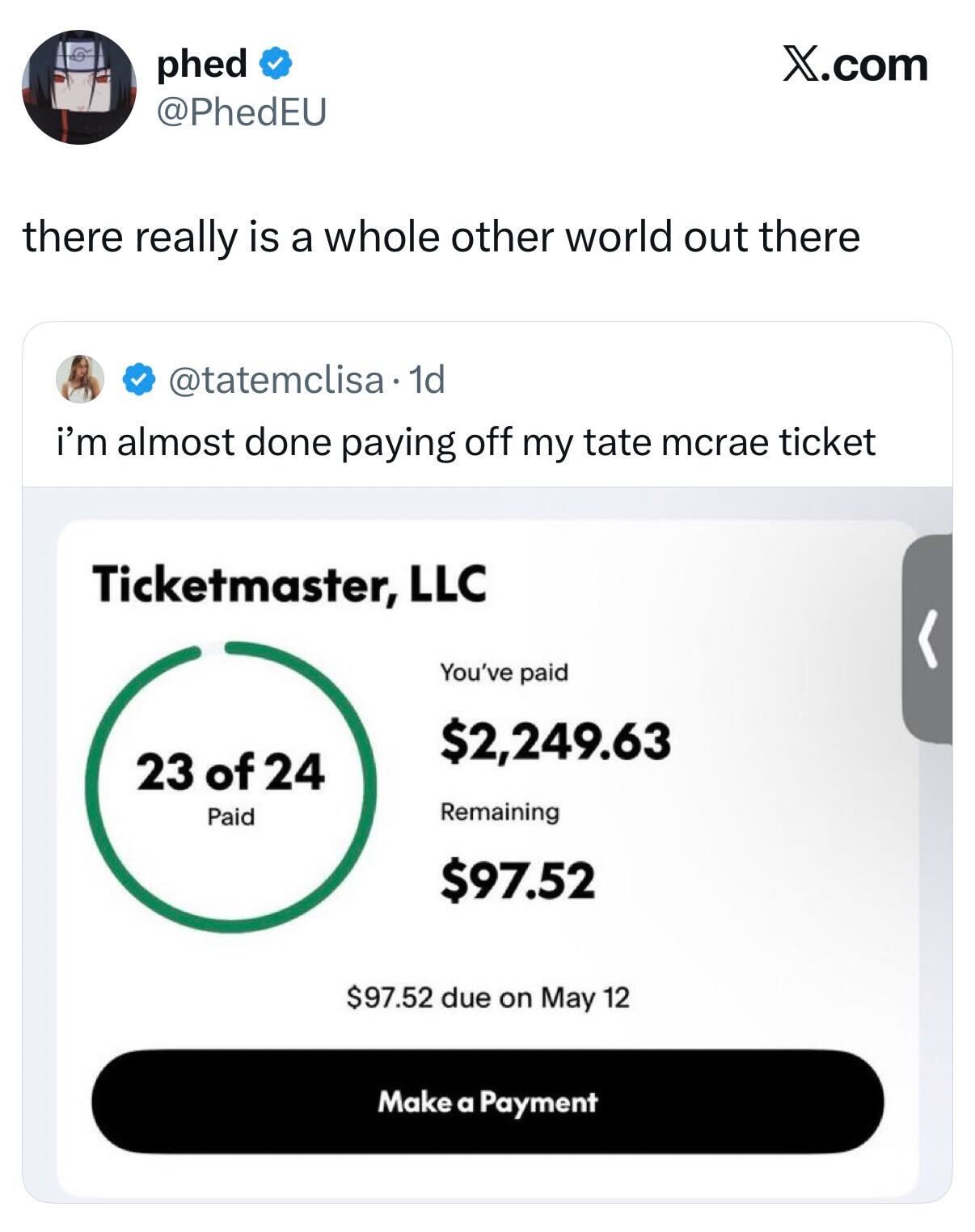Click the quoted tweet text about tate mcrae
This screenshot has height=1232, width=975.
coord(465,442)
